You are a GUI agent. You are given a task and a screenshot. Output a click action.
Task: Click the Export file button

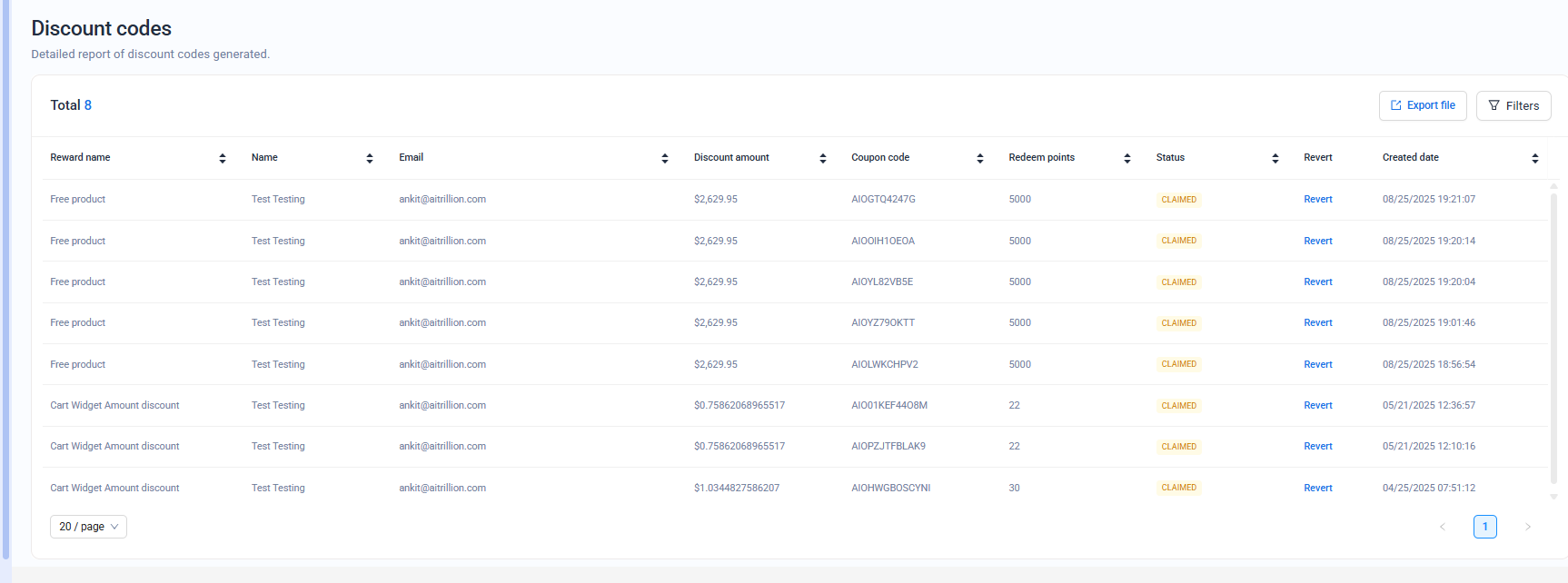coord(1423,105)
